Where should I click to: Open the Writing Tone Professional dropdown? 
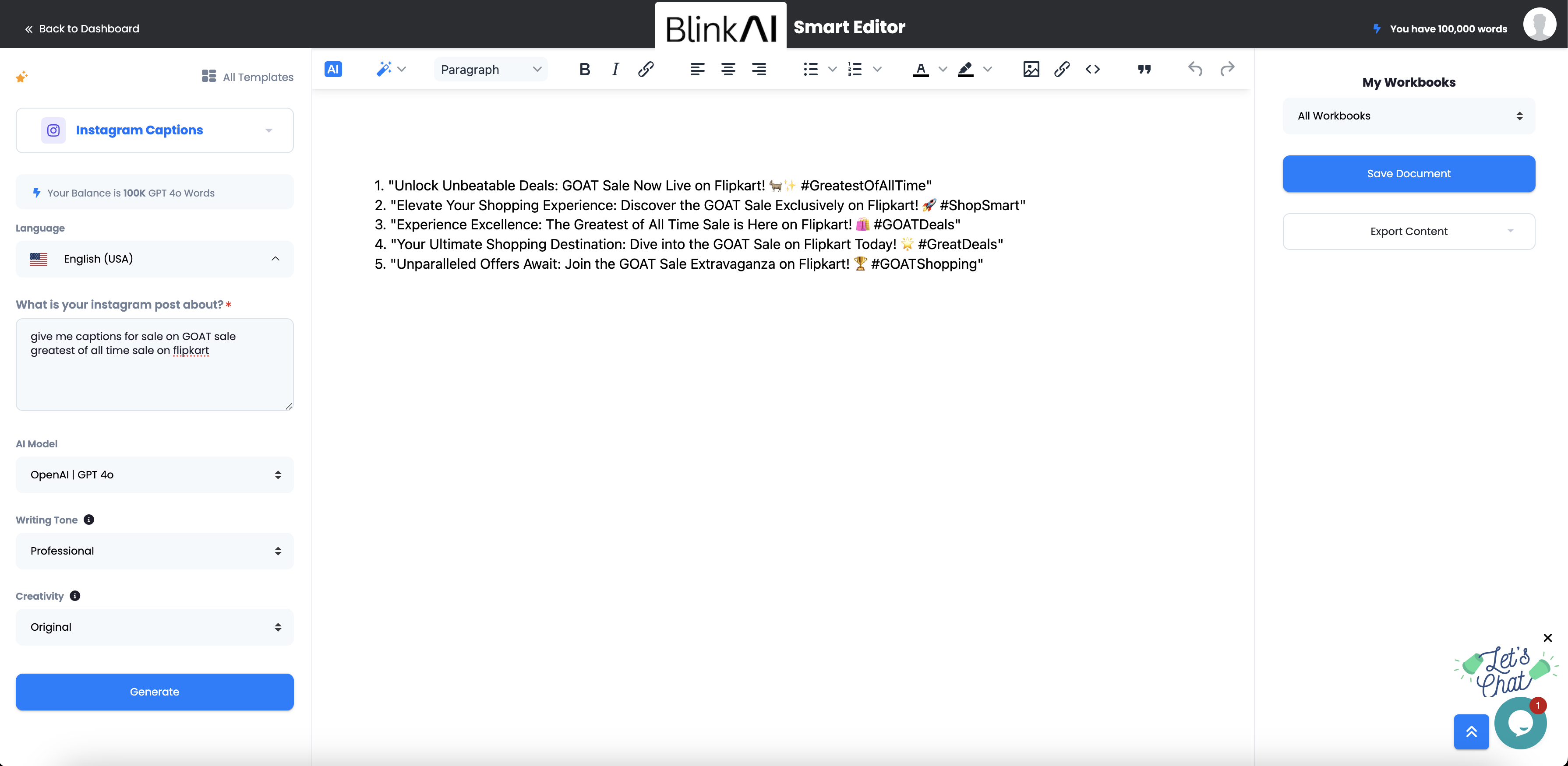pyautogui.click(x=155, y=551)
